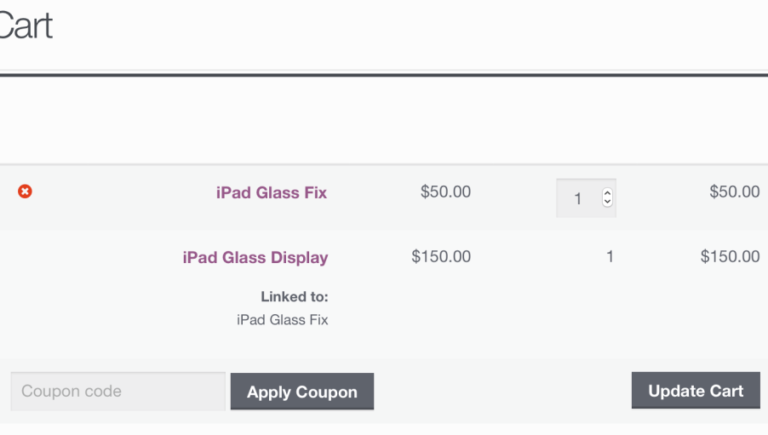Click the $150.00 unit price of Glass Display
Screen dimensions: 768x435
tap(441, 256)
